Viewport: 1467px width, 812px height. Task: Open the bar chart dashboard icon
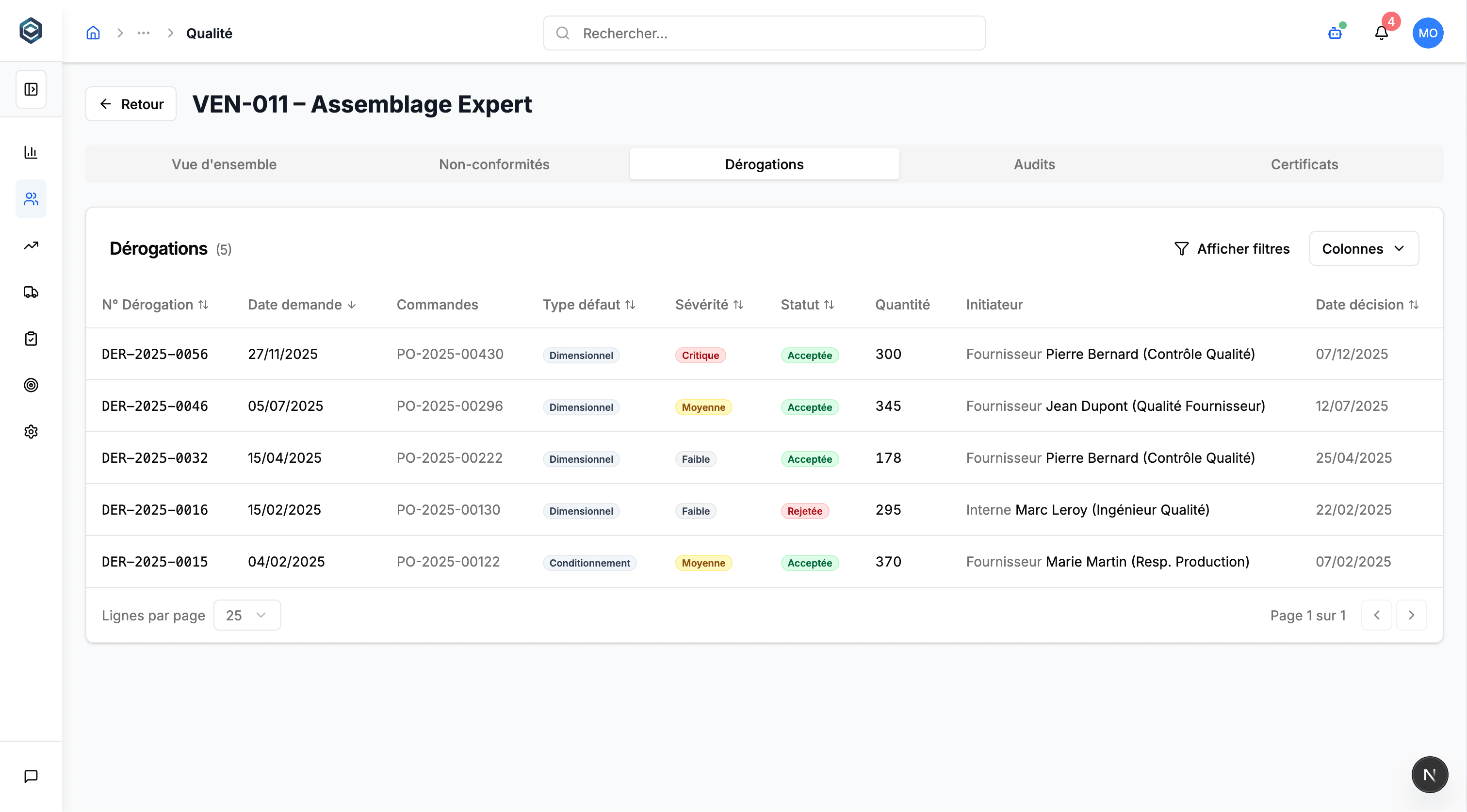click(x=31, y=152)
